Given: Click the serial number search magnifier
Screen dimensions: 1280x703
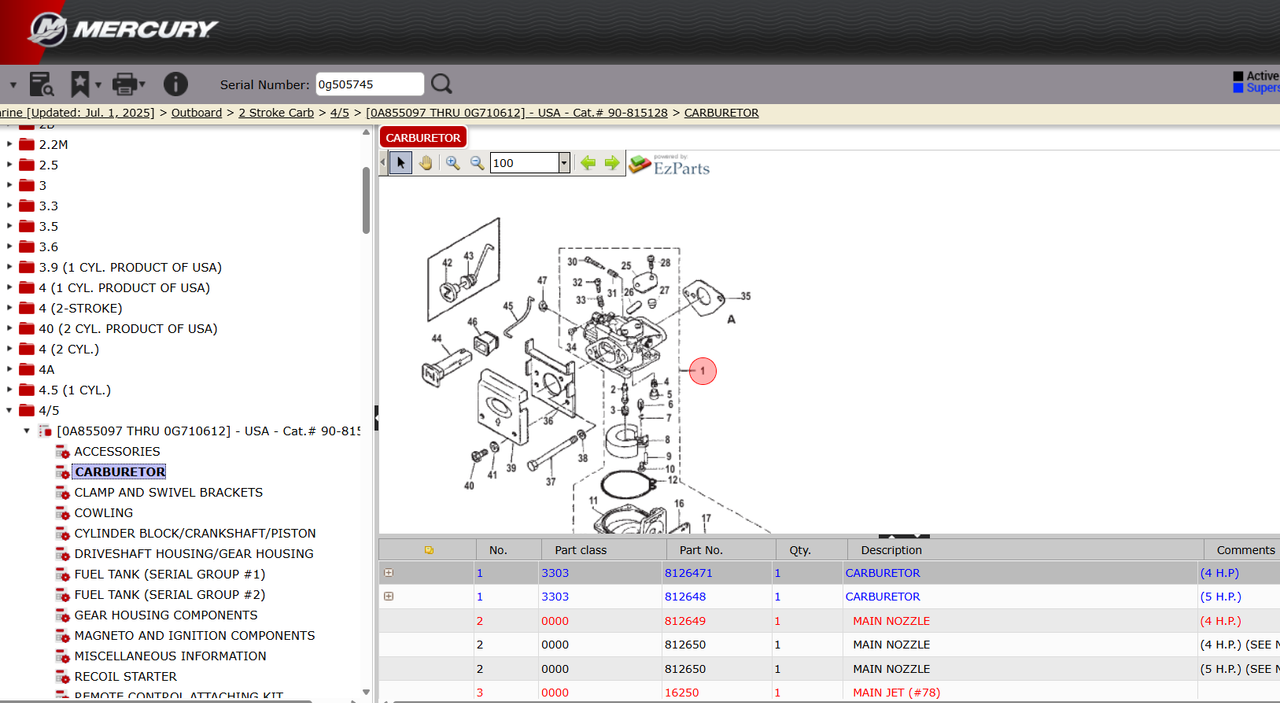Looking at the screenshot, I should [x=441, y=84].
